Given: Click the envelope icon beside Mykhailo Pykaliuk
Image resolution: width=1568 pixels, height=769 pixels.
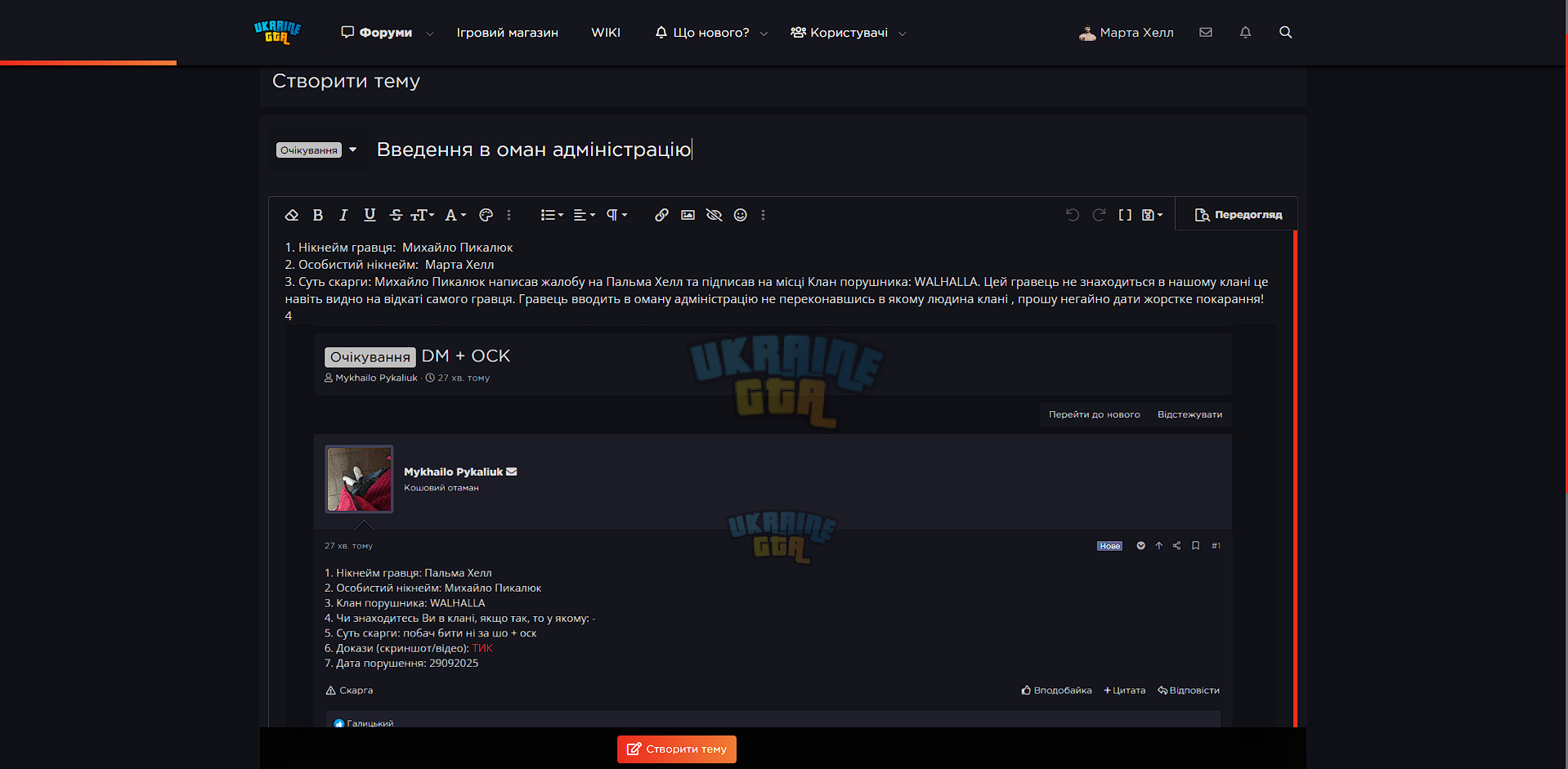Looking at the screenshot, I should (512, 472).
